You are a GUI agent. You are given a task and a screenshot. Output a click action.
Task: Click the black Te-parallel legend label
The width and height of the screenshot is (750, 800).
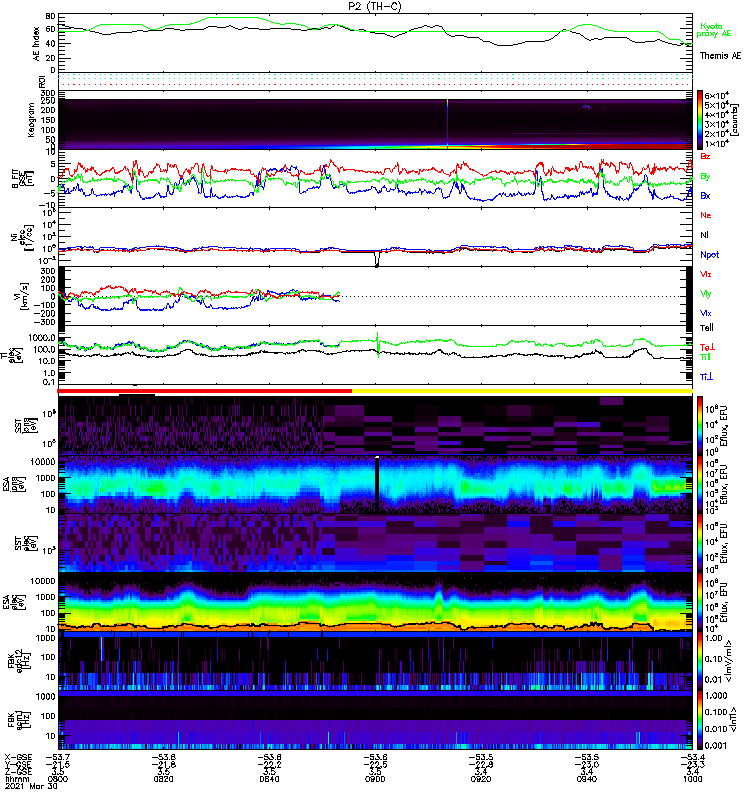pyautogui.click(x=707, y=328)
